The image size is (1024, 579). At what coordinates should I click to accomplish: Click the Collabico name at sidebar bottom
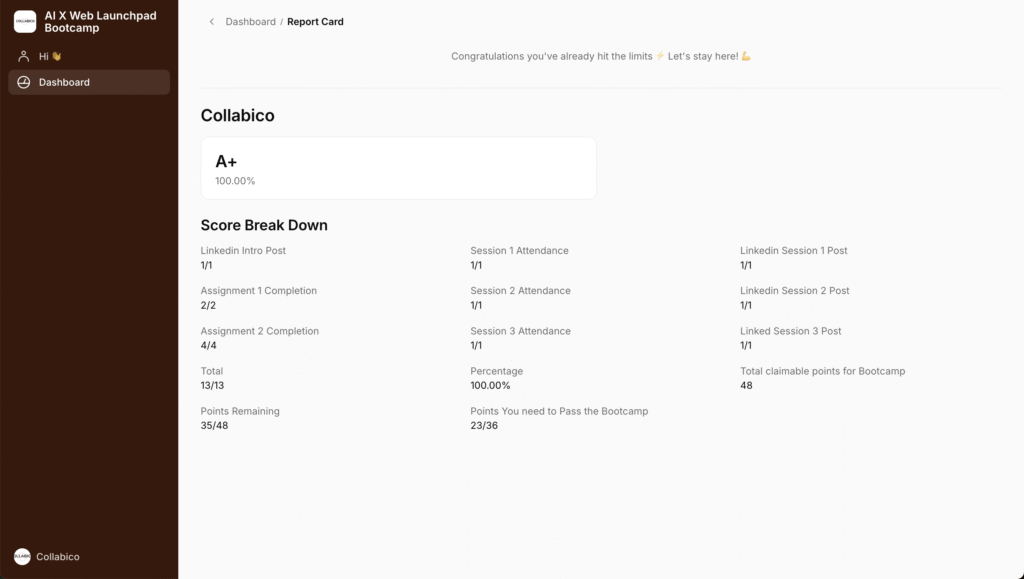coord(58,556)
